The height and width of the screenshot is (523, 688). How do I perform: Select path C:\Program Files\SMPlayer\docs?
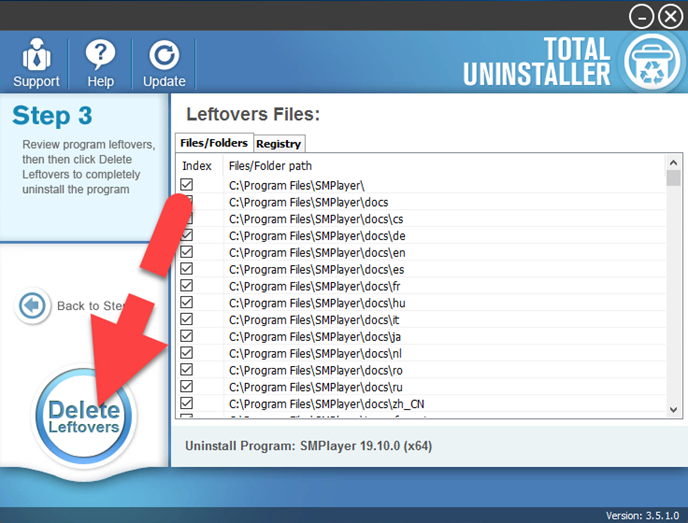pyautogui.click(x=308, y=202)
